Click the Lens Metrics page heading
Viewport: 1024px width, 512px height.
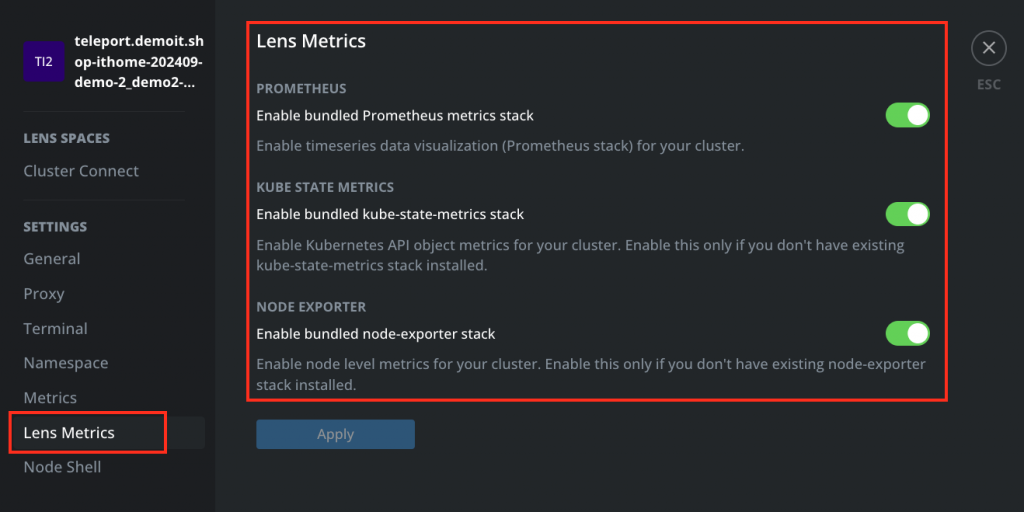click(x=311, y=41)
